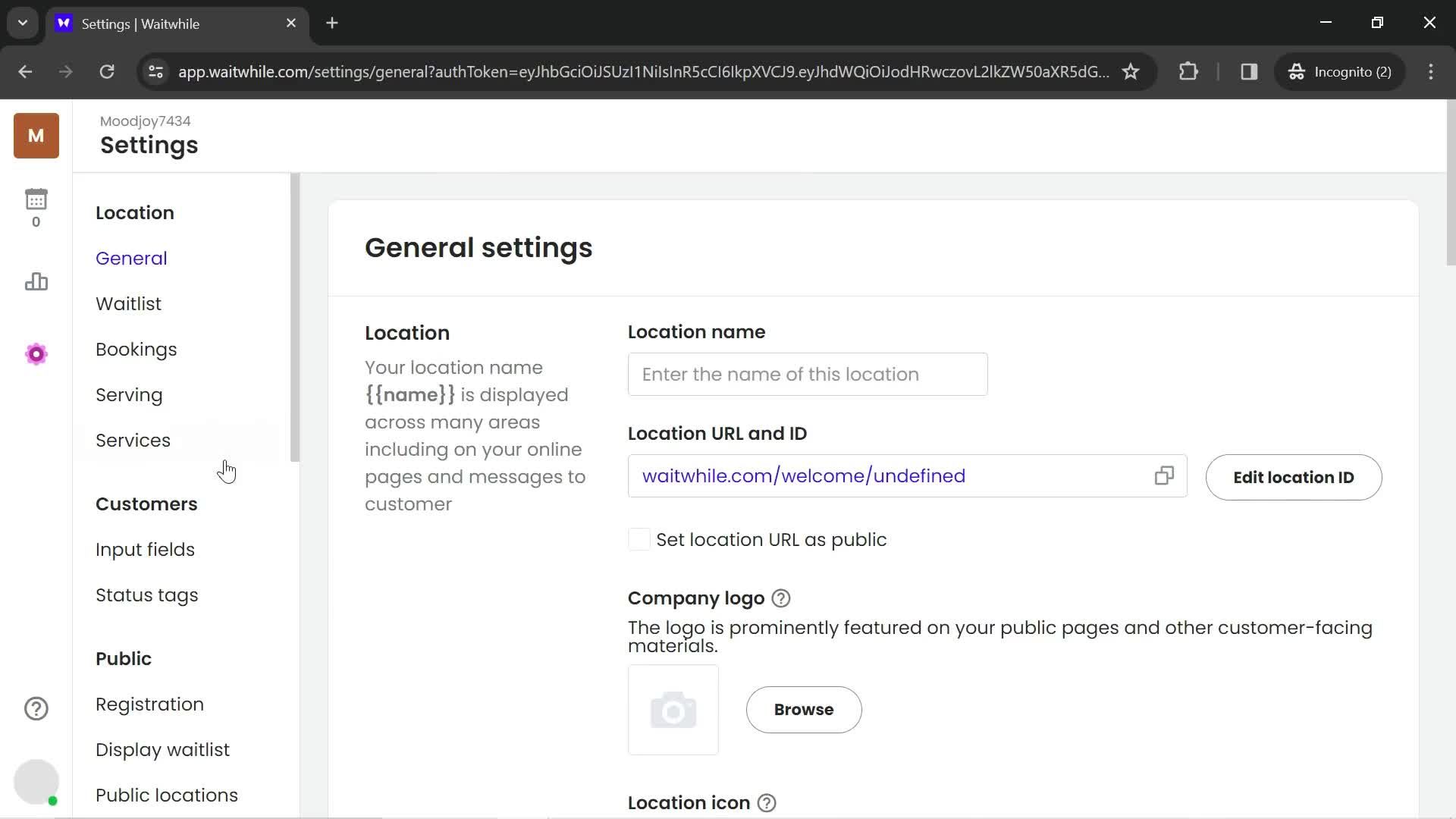Open the Waitlist settings section
The image size is (1456, 819).
click(x=128, y=305)
